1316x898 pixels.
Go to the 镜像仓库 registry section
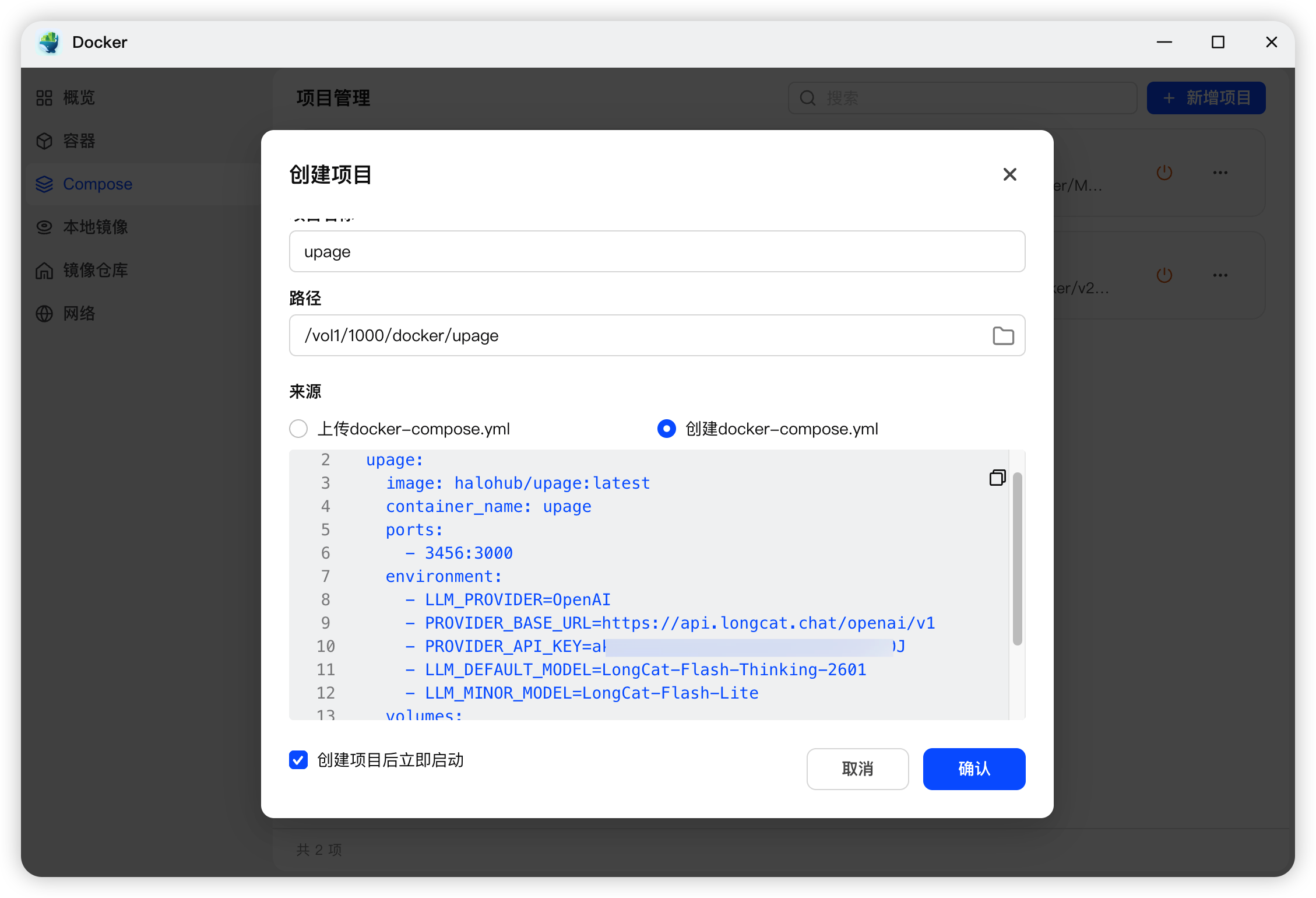(x=95, y=271)
